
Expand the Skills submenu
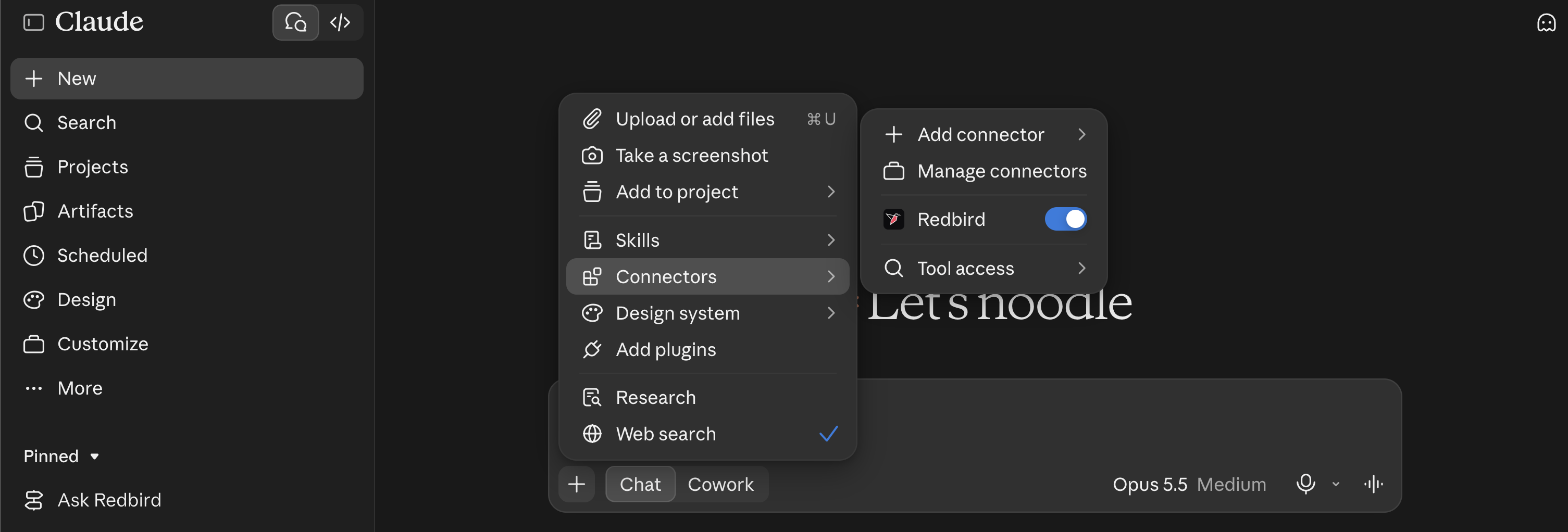pyautogui.click(x=707, y=240)
